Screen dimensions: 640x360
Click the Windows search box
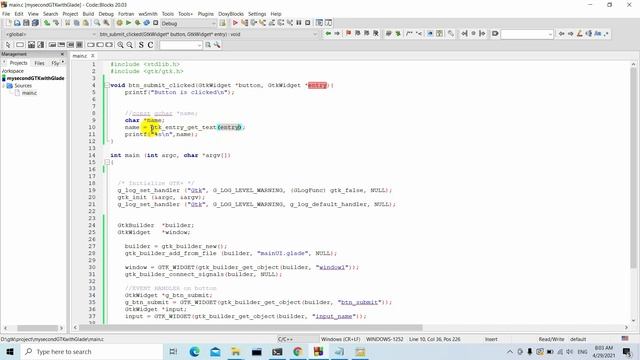[91, 351]
